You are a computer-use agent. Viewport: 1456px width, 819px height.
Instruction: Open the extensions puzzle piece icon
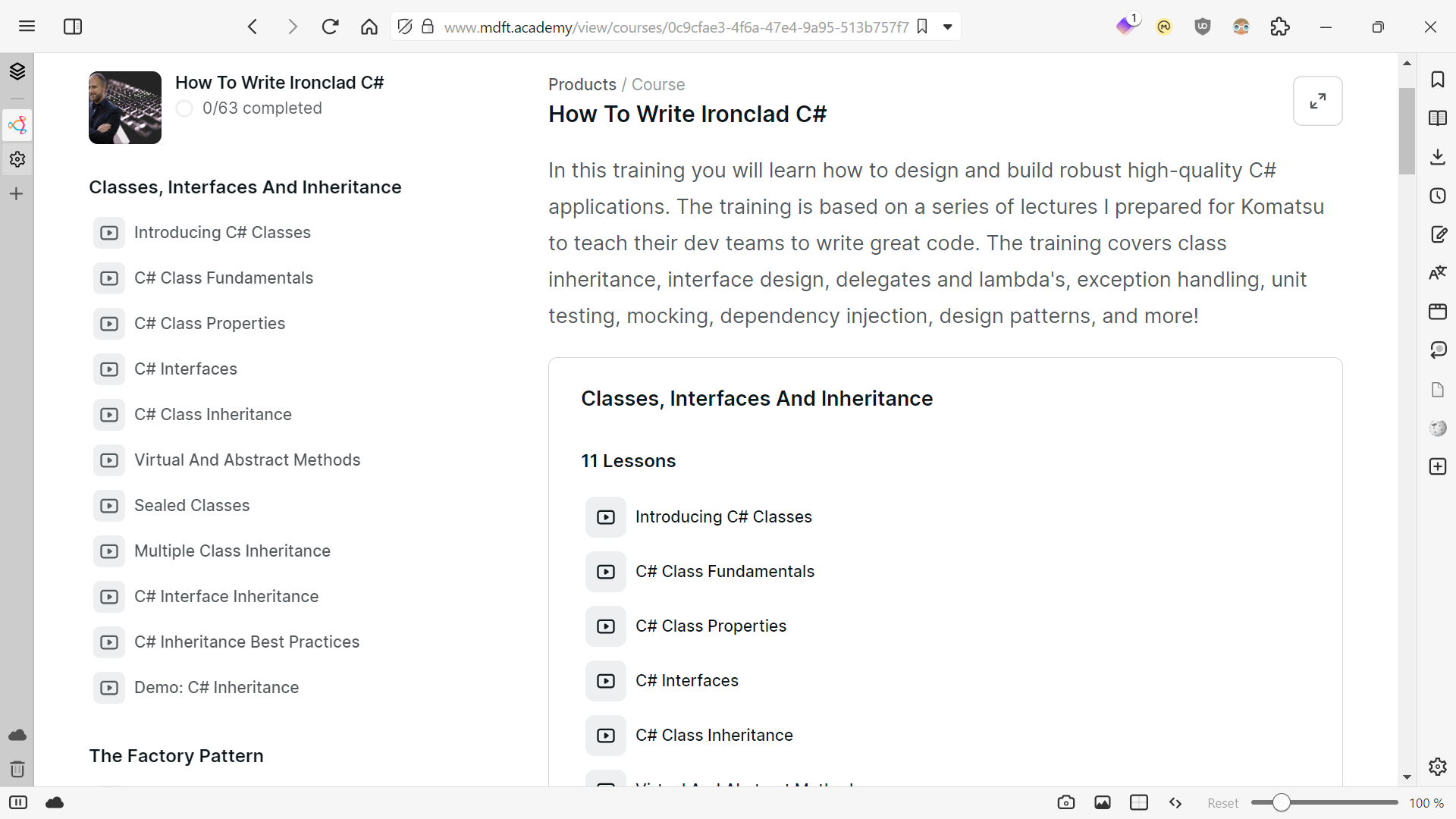coord(1280,27)
